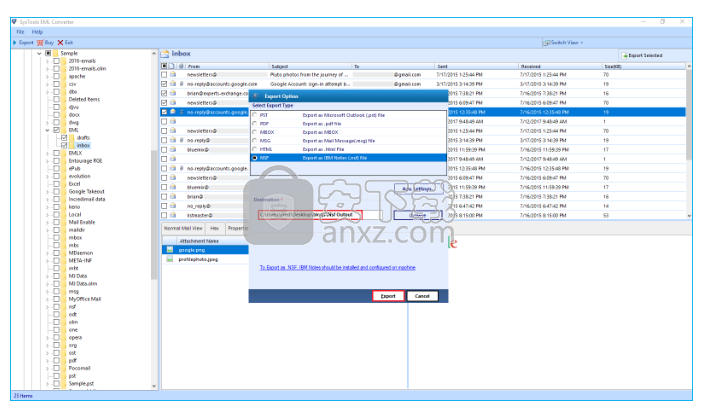This screenshot has height=414, width=702.
Task: Expand the Google Takeout folder node
Action: coord(47,192)
